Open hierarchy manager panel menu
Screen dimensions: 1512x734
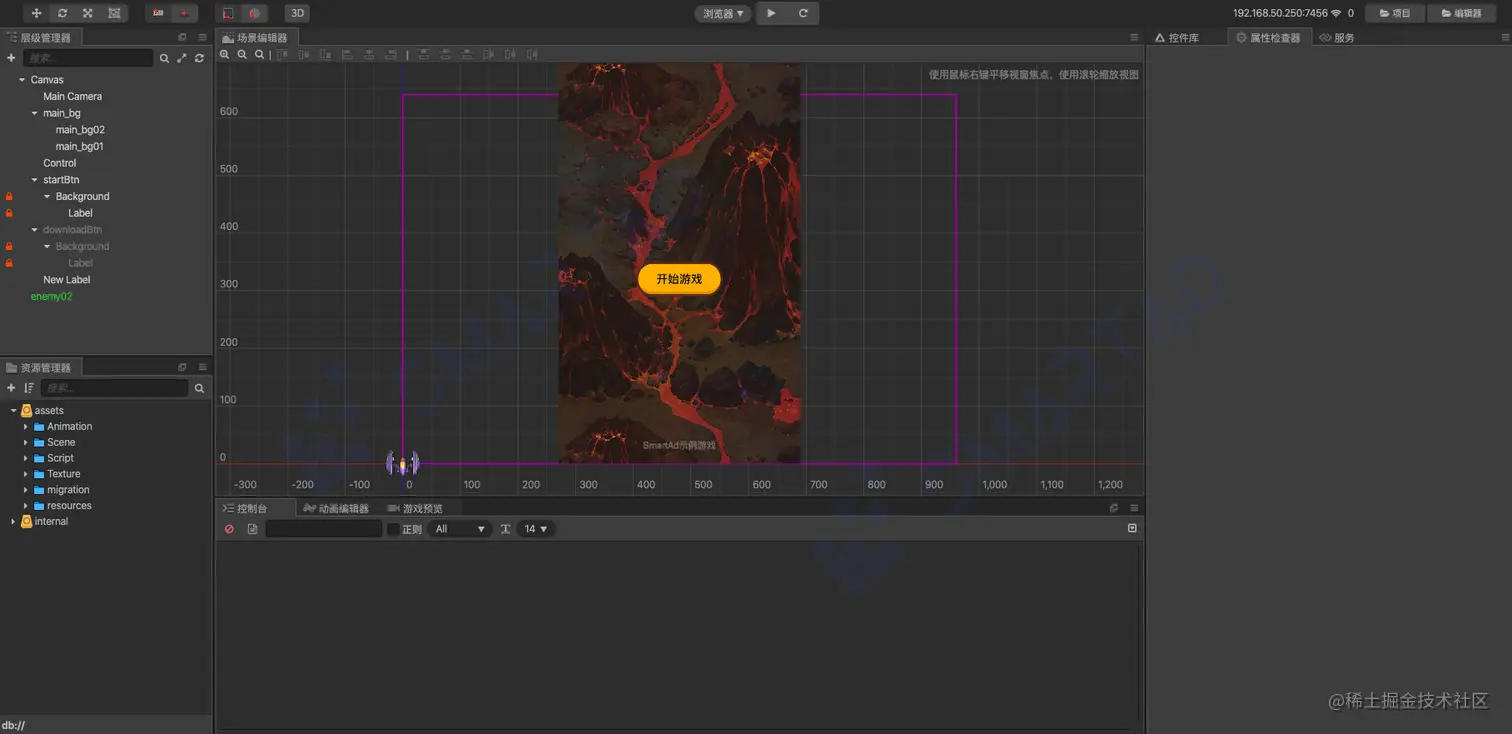pyautogui.click(x=202, y=37)
